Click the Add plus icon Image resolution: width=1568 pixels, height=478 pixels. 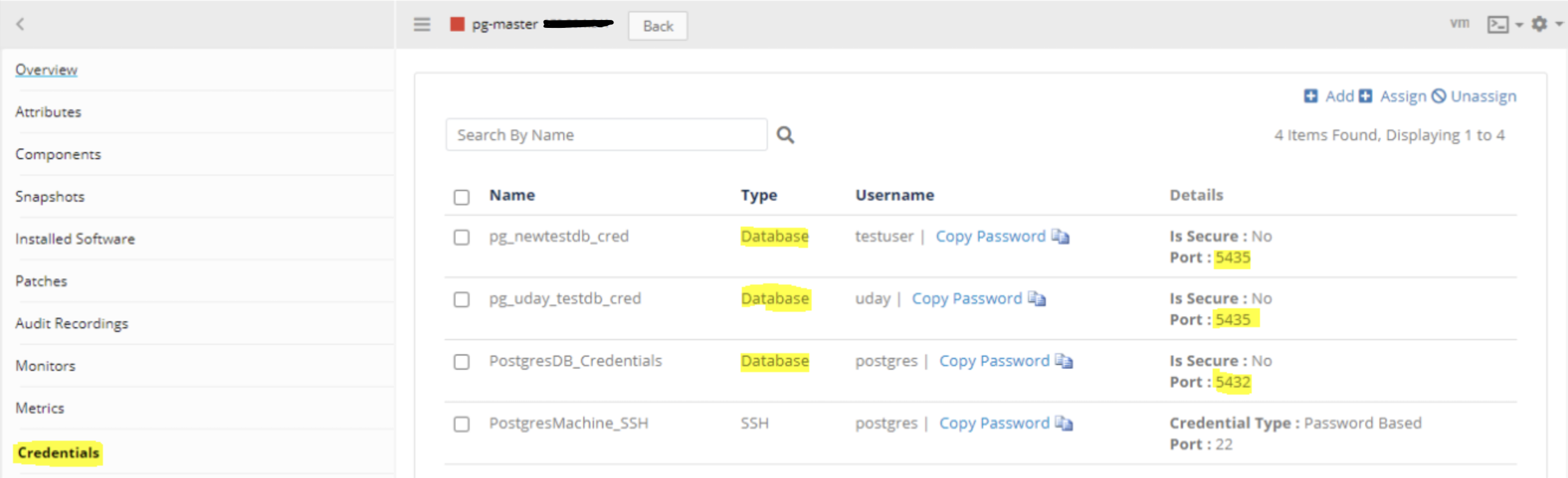coord(1310,96)
